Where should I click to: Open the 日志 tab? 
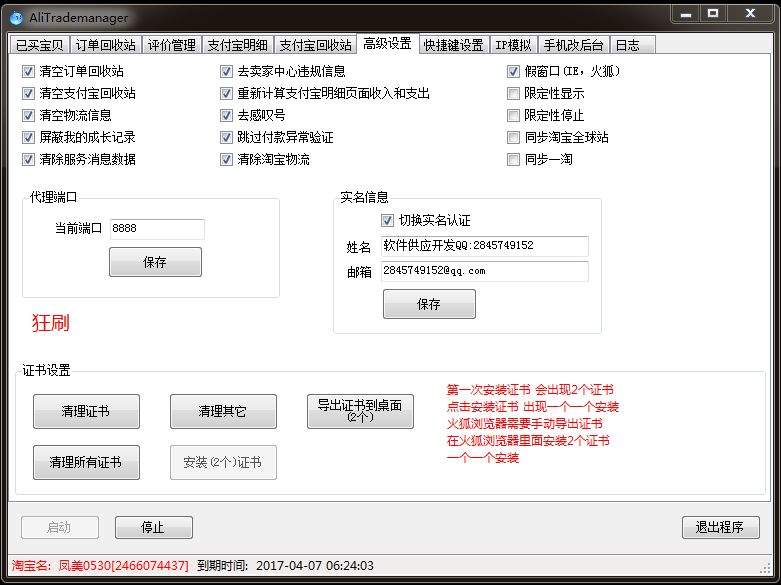[632, 45]
